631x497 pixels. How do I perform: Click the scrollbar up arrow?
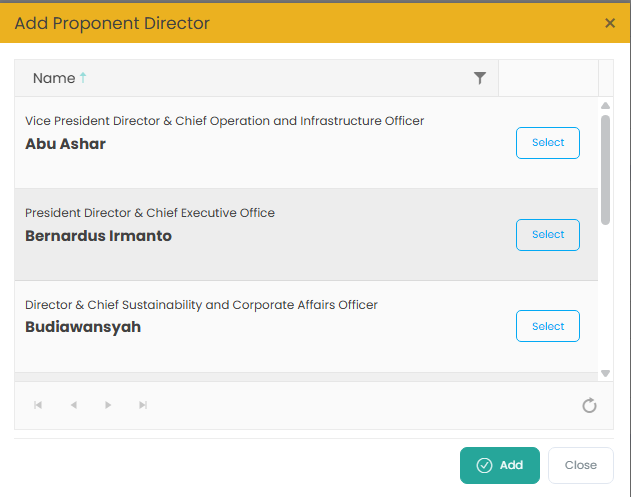605,104
